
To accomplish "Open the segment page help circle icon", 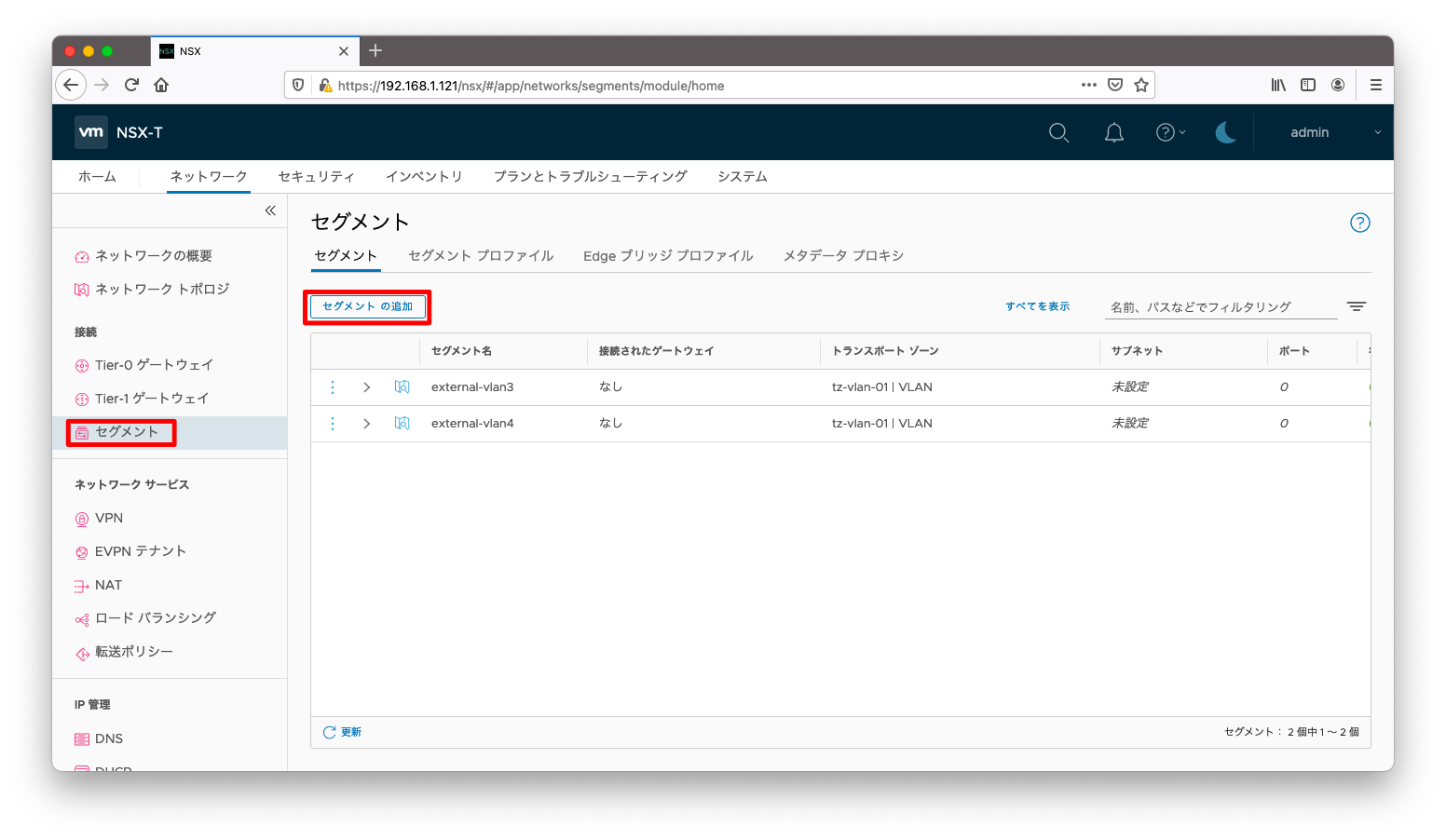I will 1360,223.
